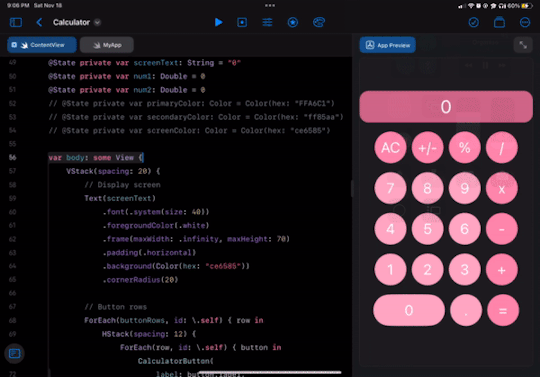Click the '// Button rows' comment line

tap(115, 307)
